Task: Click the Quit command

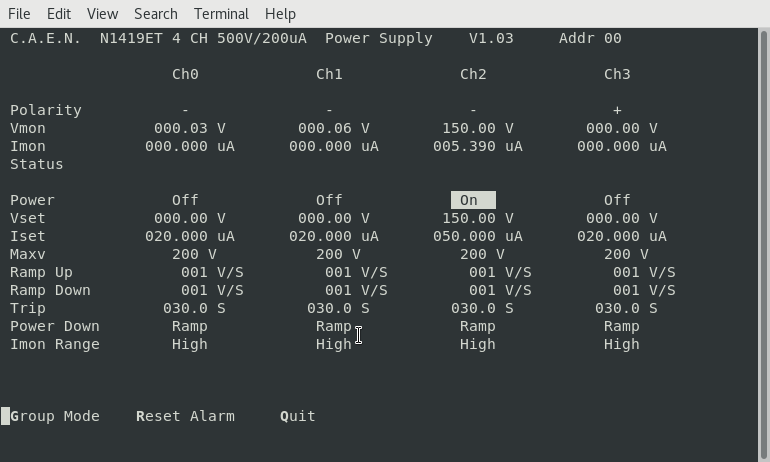Action: pos(298,416)
